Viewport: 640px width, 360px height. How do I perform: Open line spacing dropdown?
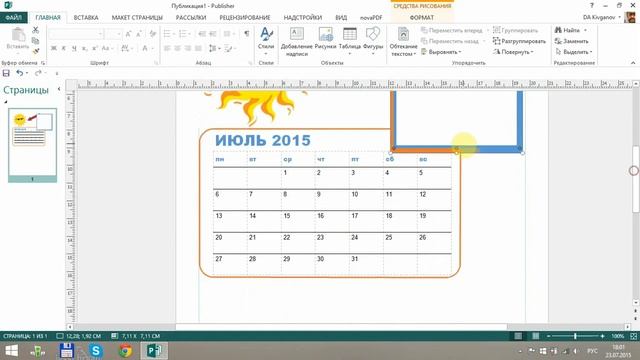[214, 48]
